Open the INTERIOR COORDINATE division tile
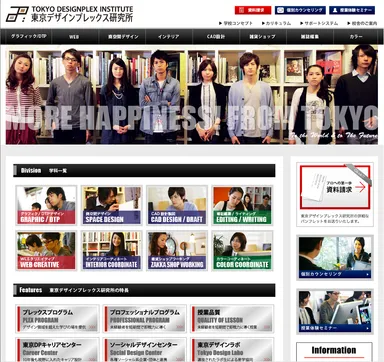This screenshot has height=362, width=384. tap(112, 250)
